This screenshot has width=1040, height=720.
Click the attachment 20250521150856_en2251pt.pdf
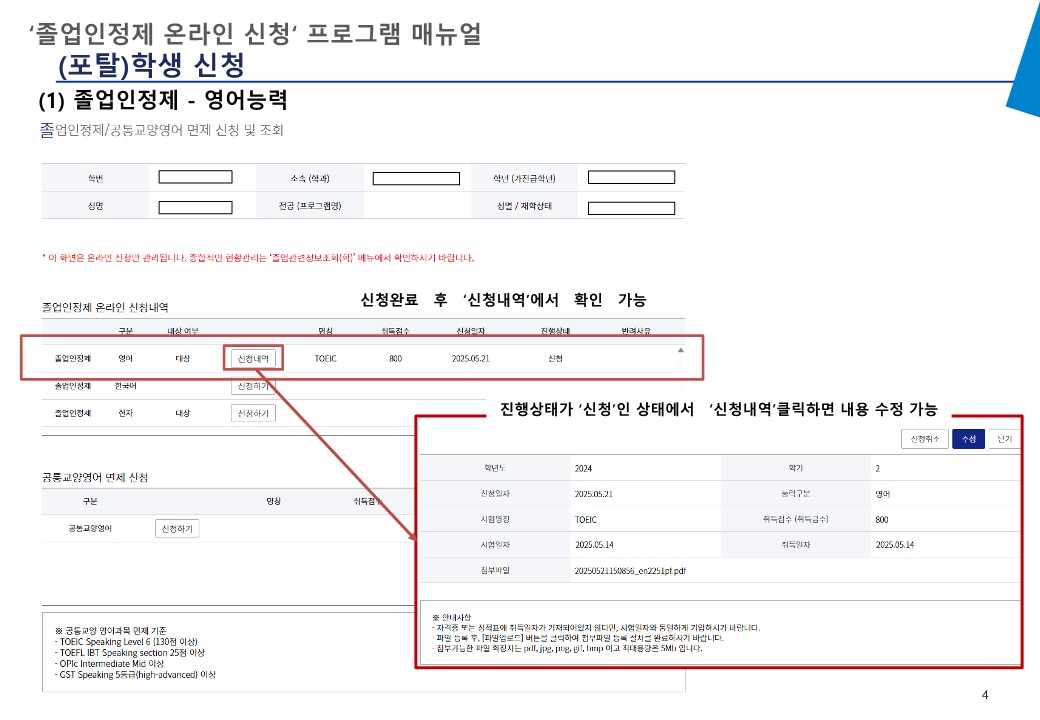click(x=630, y=570)
